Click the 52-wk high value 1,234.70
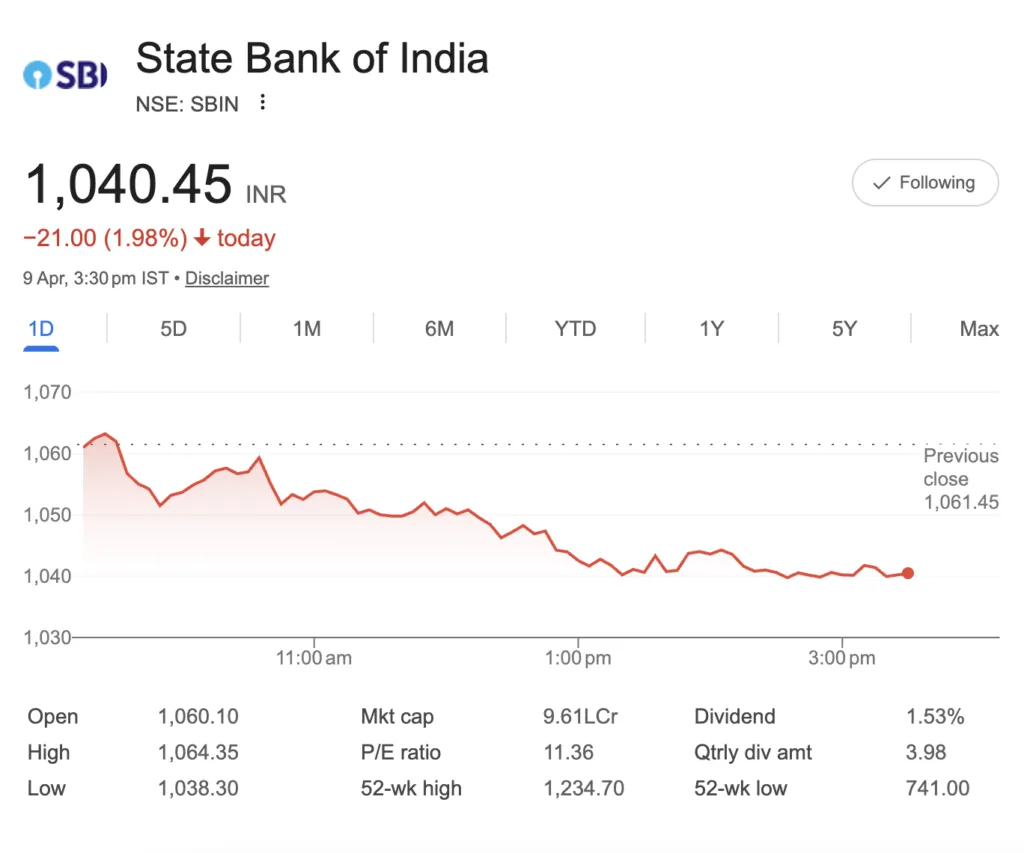 point(584,788)
